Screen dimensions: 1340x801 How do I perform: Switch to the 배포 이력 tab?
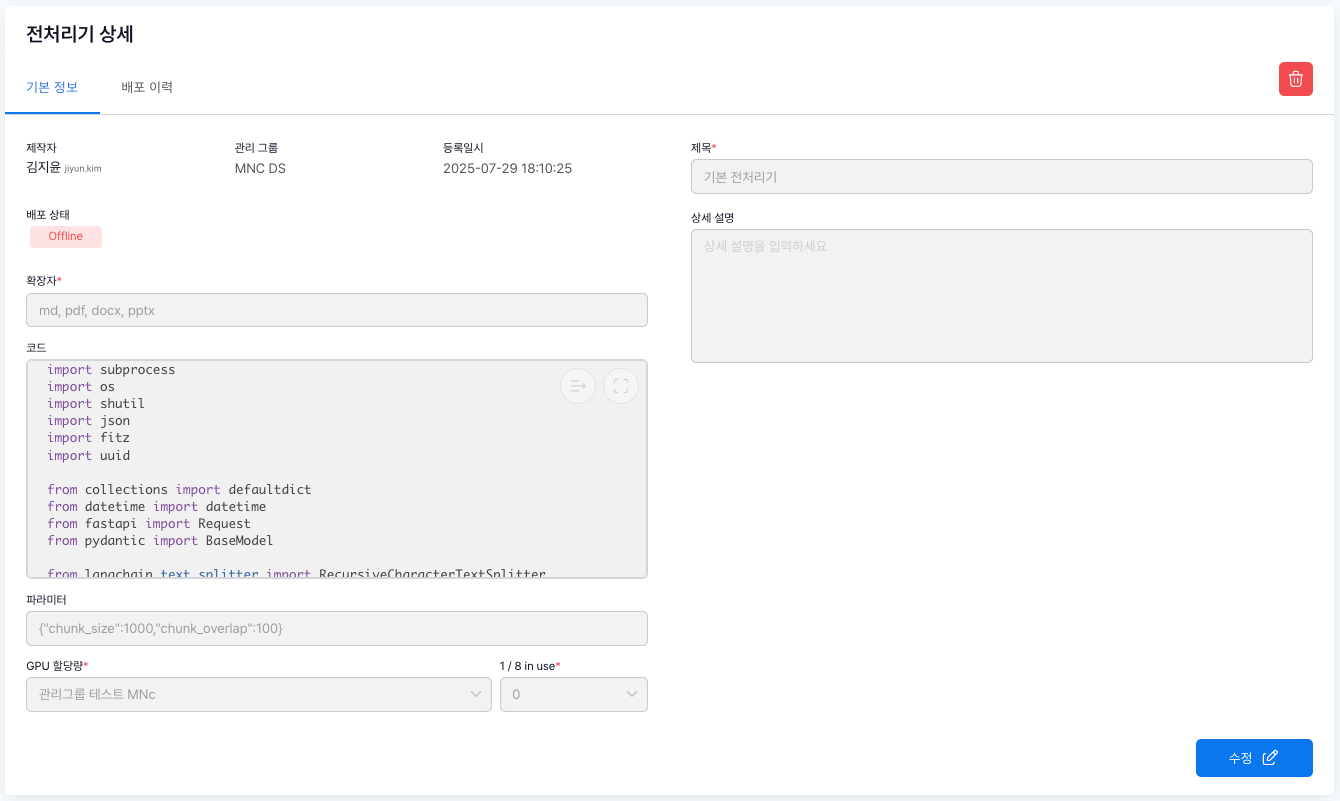click(x=147, y=87)
